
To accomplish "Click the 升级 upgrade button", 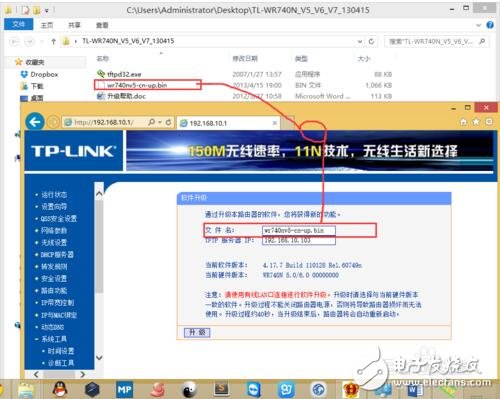I will tap(197, 332).
